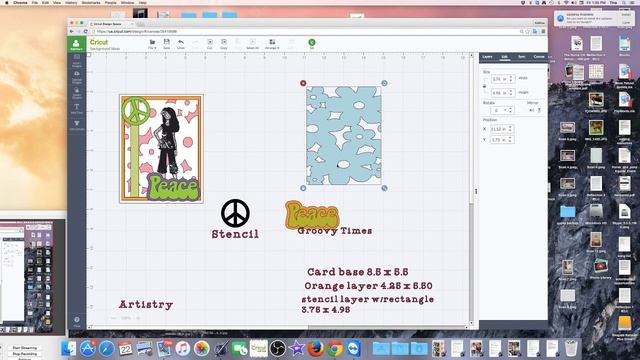Click the mirror horizontal icon

[531, 110]
